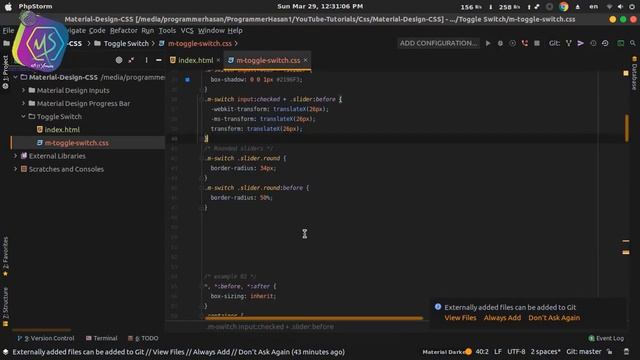640x360 pixels.
Task: Click the Stop square icon
Action: (x=537, y=43)
